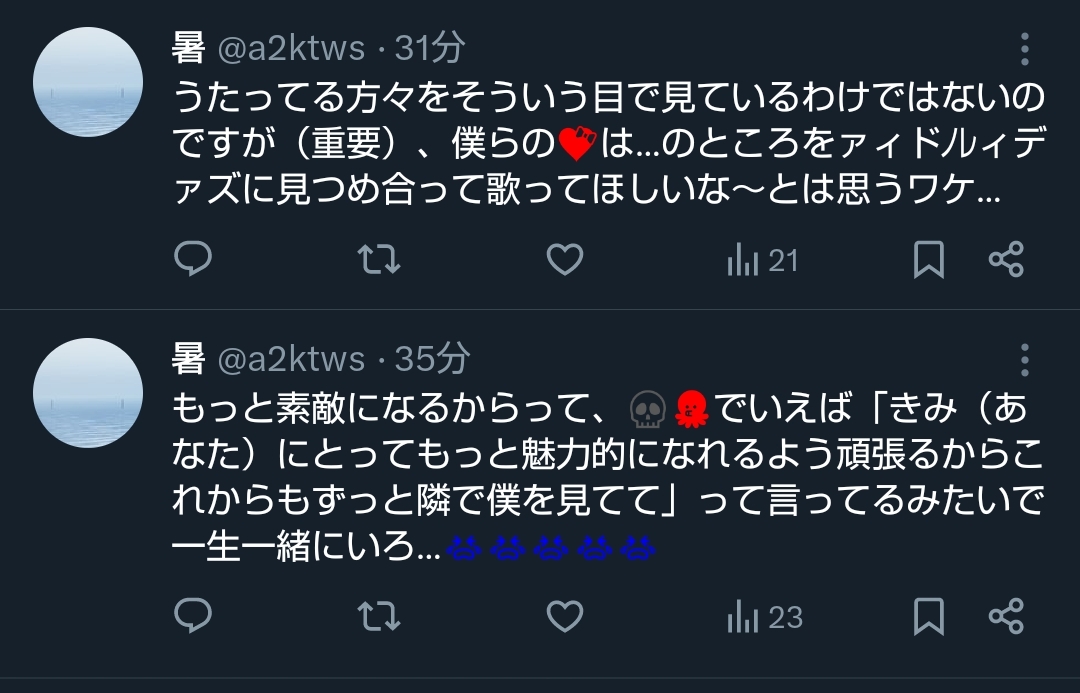This screenshot has width=1080, height=693.
Task: View analytics showing 23 views
Action: [x=765, y=617]
